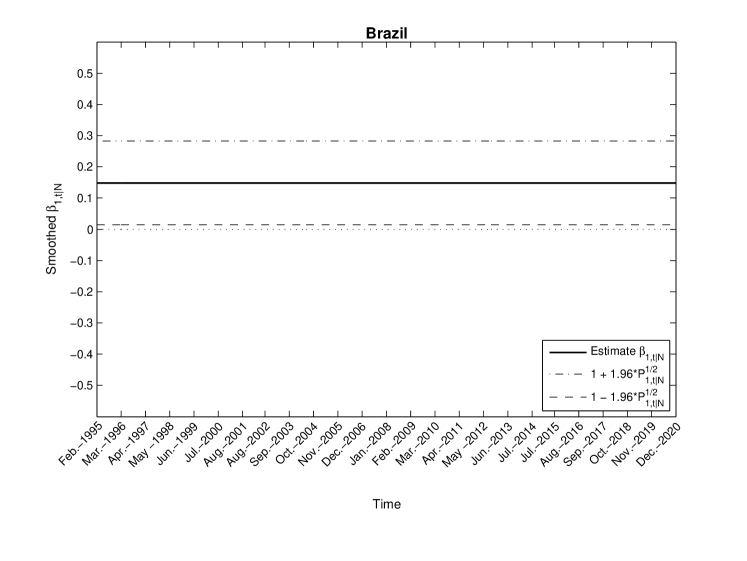This screenshot has height=561, width=747.
Task: Select the 'Estimate β' legend entry
Action: pos(607,352)
